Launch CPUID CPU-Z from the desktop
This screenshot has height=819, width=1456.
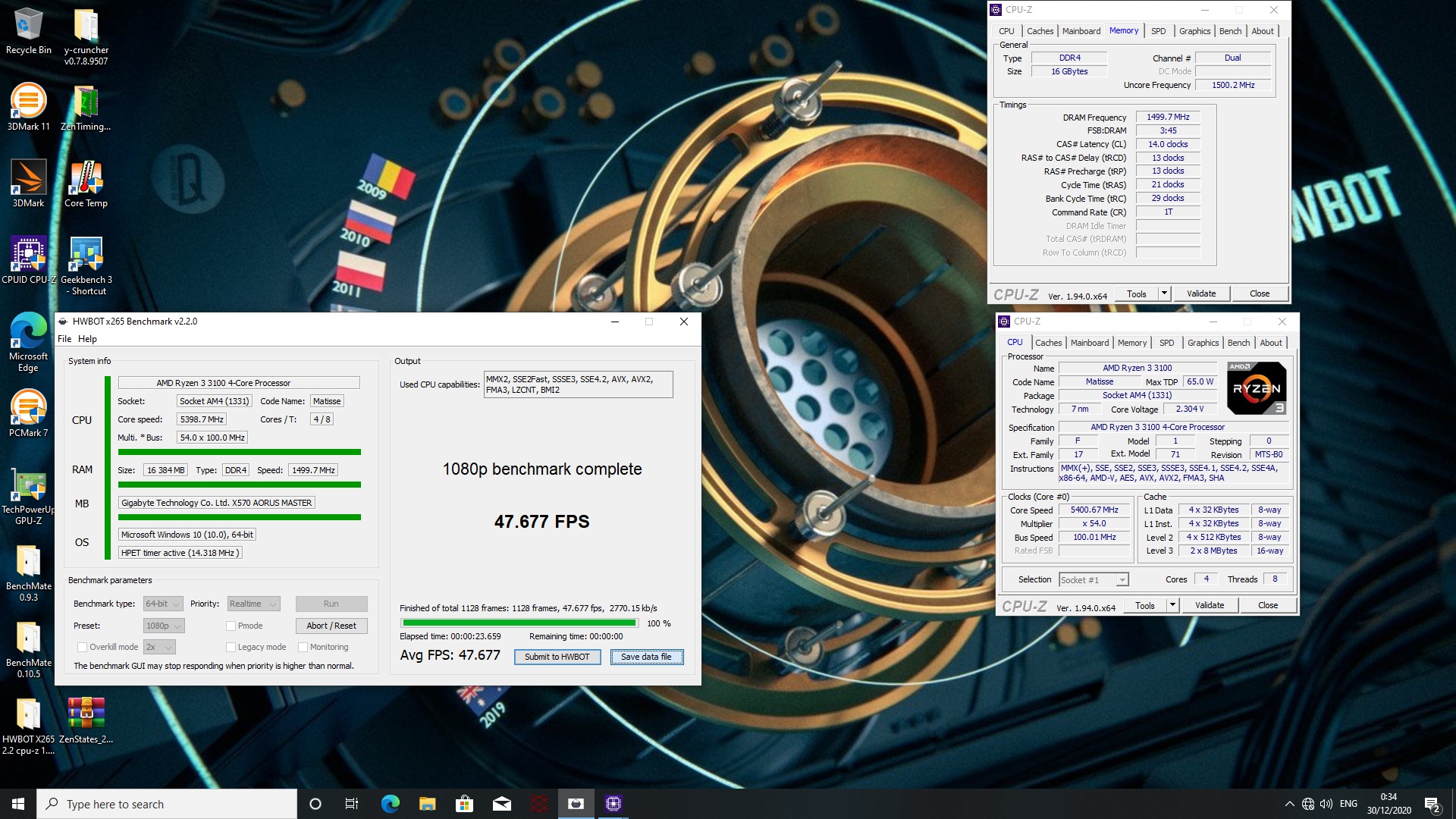[29, 260]
